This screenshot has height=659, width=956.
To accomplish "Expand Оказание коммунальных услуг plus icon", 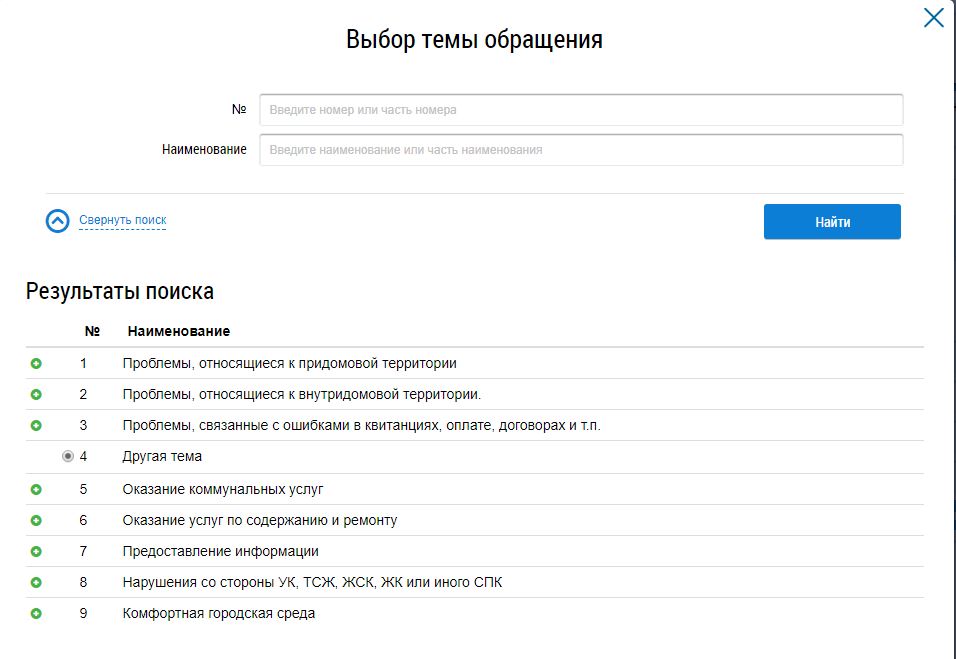I will point(36,490).
